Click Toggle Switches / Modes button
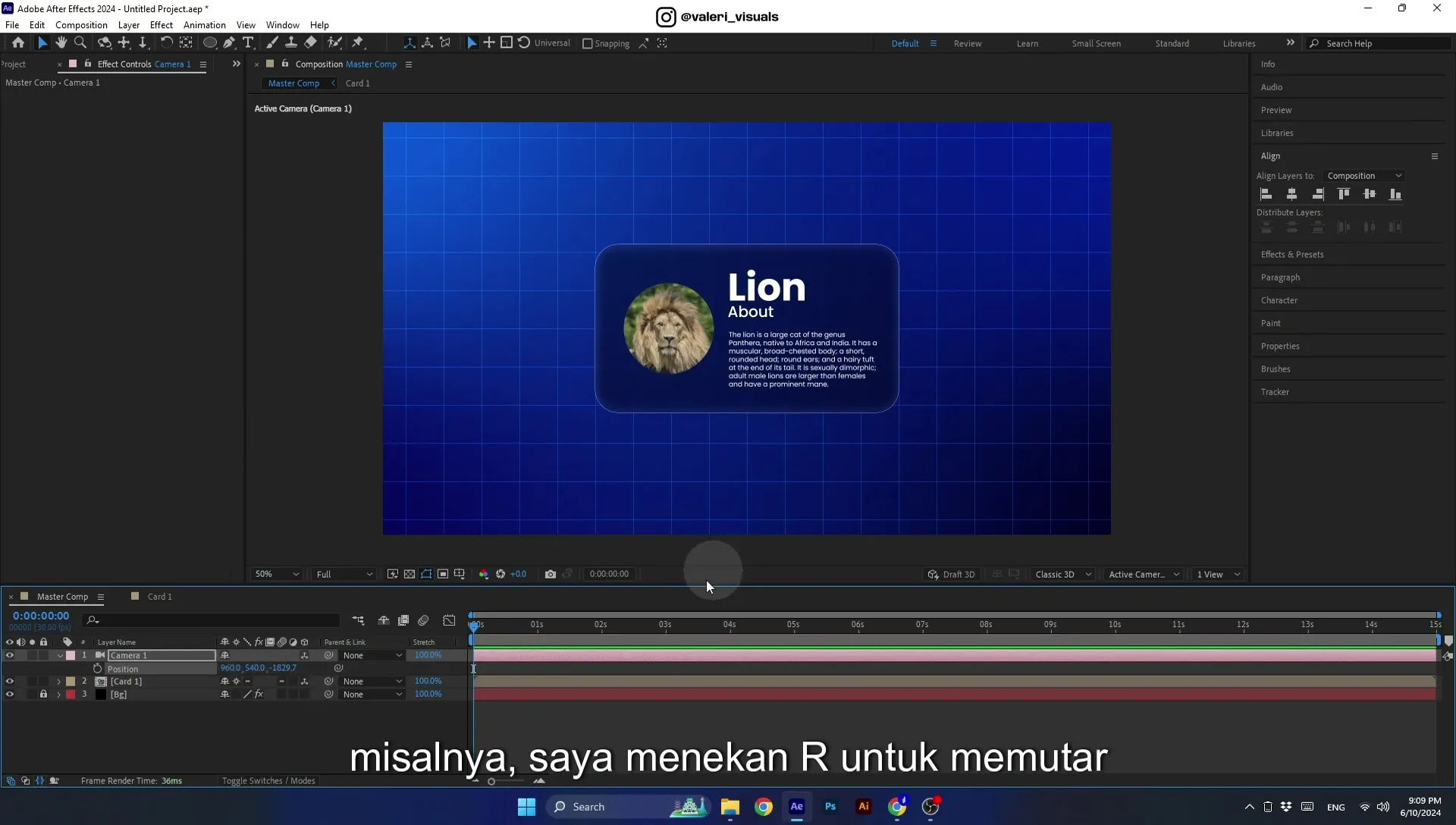 [x=268, y=781]
